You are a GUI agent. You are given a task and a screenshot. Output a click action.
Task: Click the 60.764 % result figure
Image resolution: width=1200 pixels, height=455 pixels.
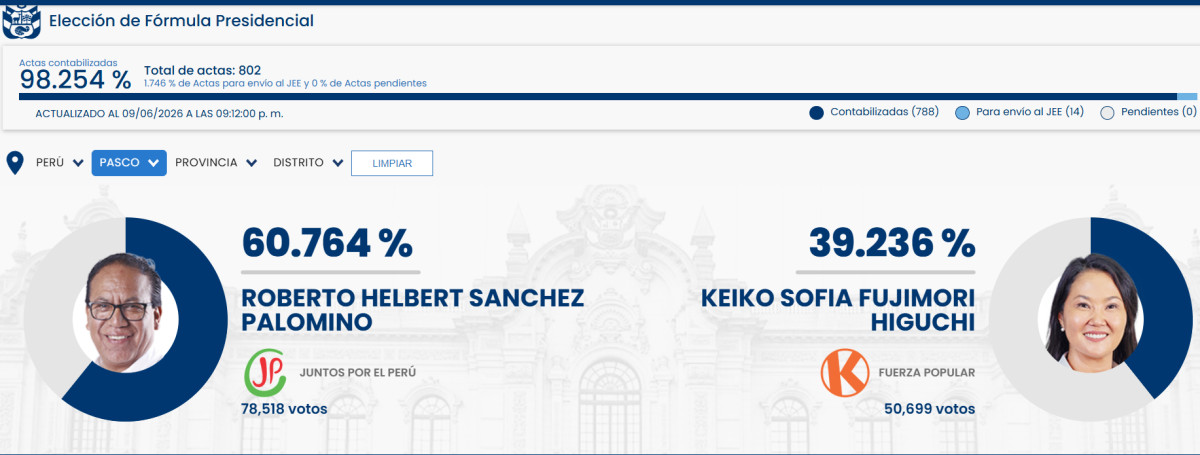pyautogui.click(x=327, y=242)
